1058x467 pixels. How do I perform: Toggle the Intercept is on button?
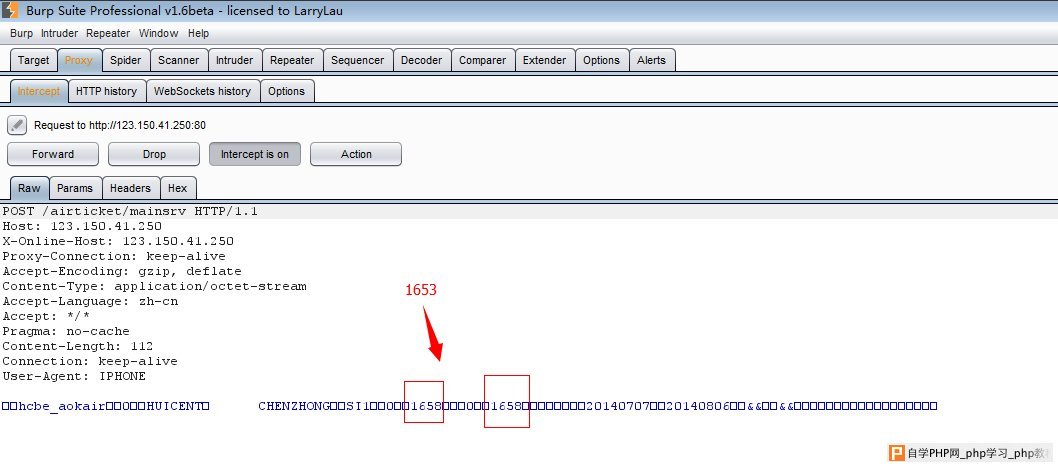255,154
